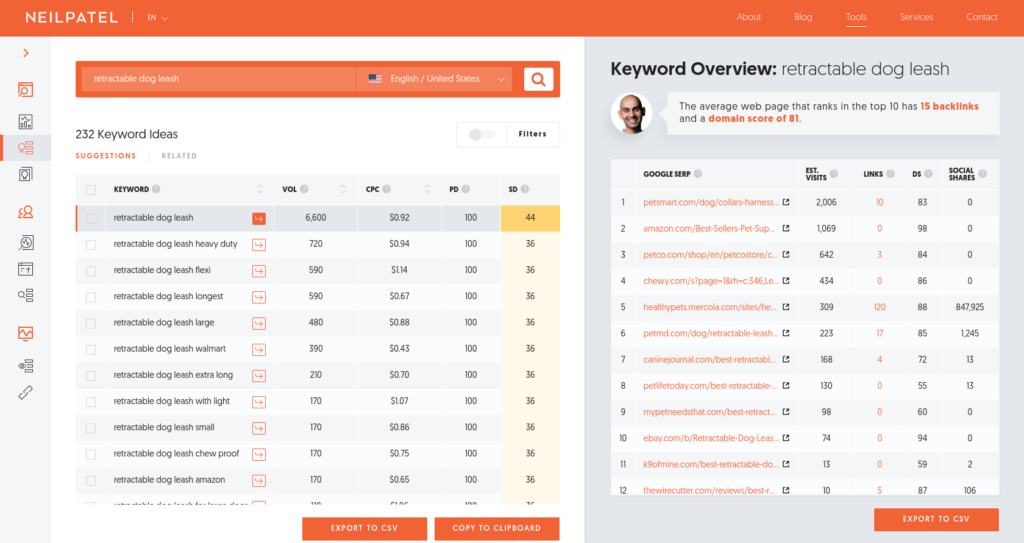Click the orange two-people icon in sidebar
Image resolution: width=1024 pixels, height=543 pixels.
25,212
